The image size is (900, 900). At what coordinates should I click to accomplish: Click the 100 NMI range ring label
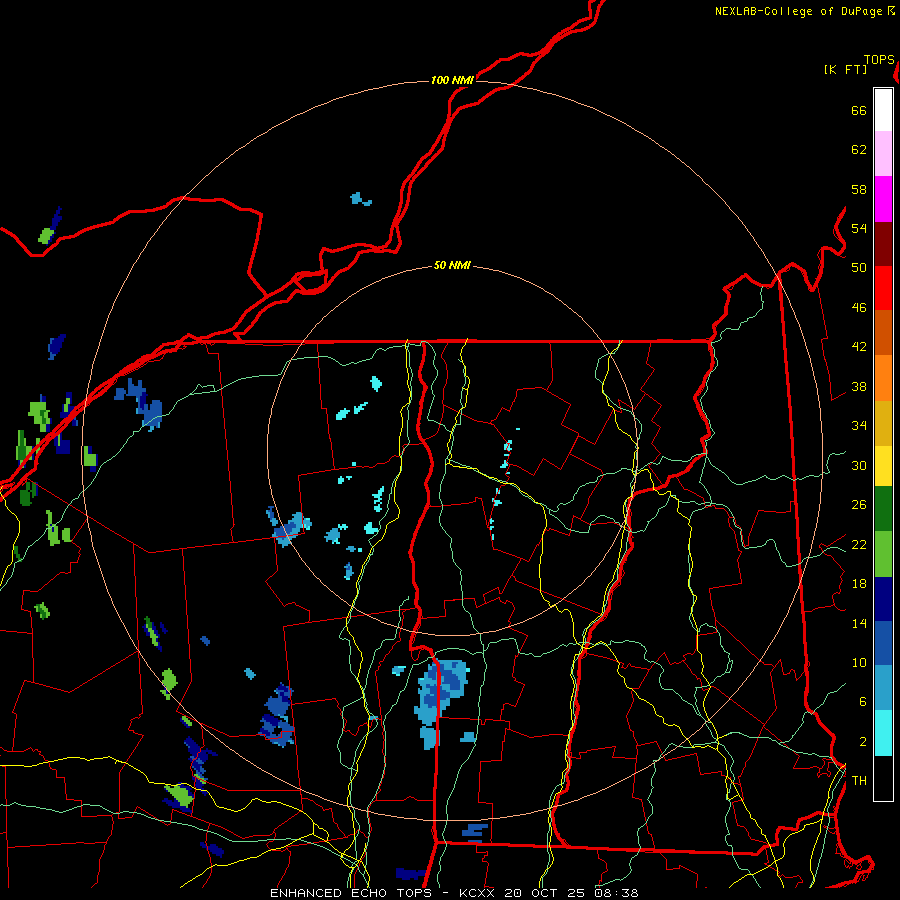coord(452,80)
